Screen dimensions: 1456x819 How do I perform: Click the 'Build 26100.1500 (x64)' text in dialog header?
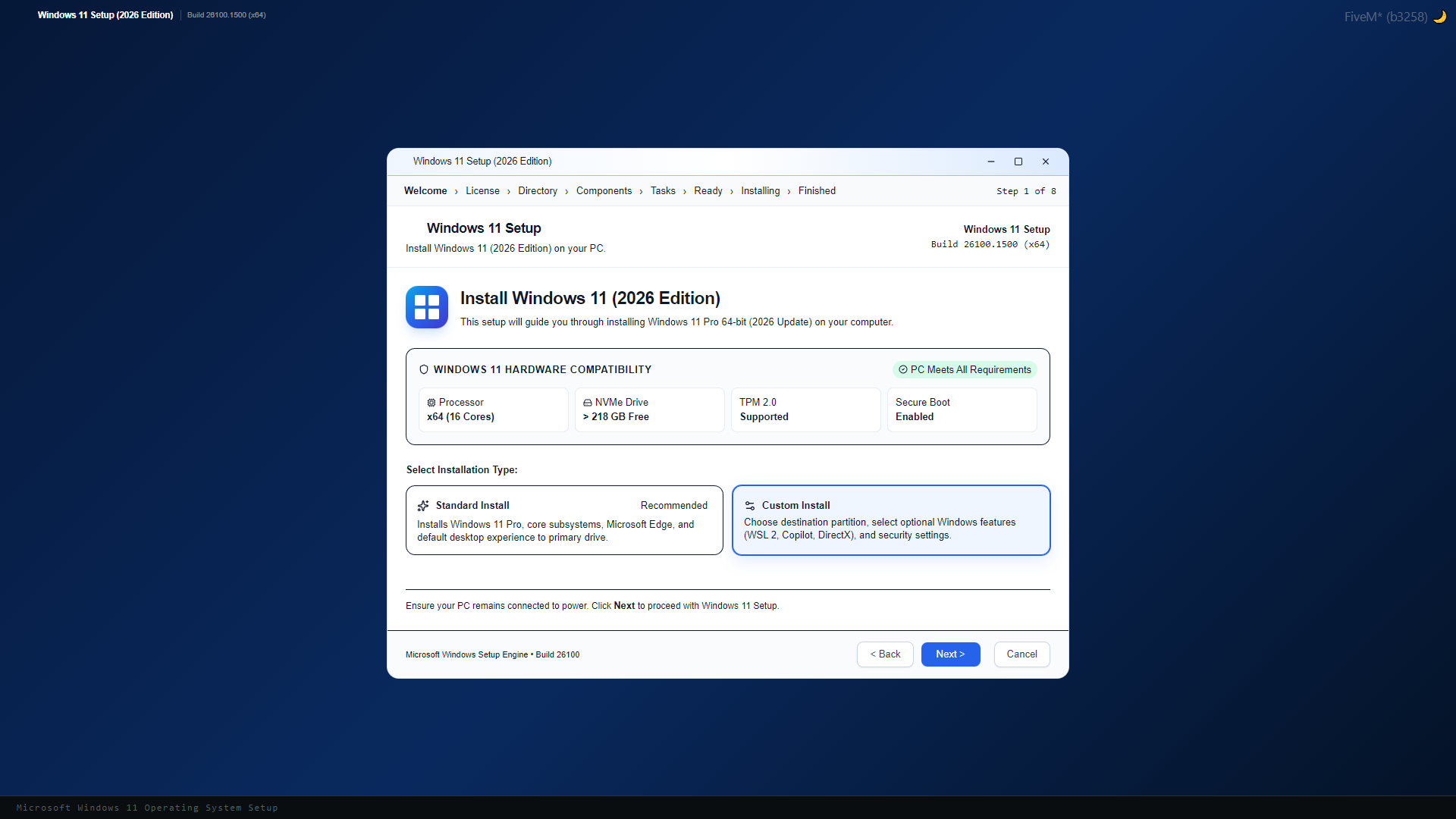click(990, 244)
